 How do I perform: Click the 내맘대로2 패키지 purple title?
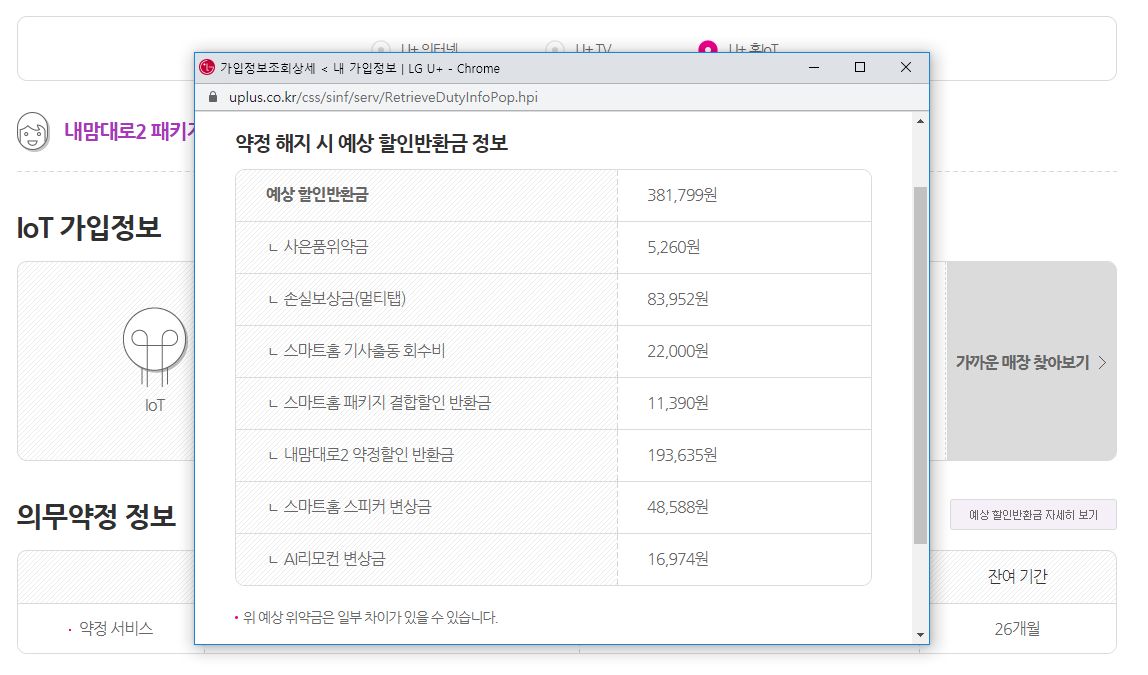pos(130,132)
